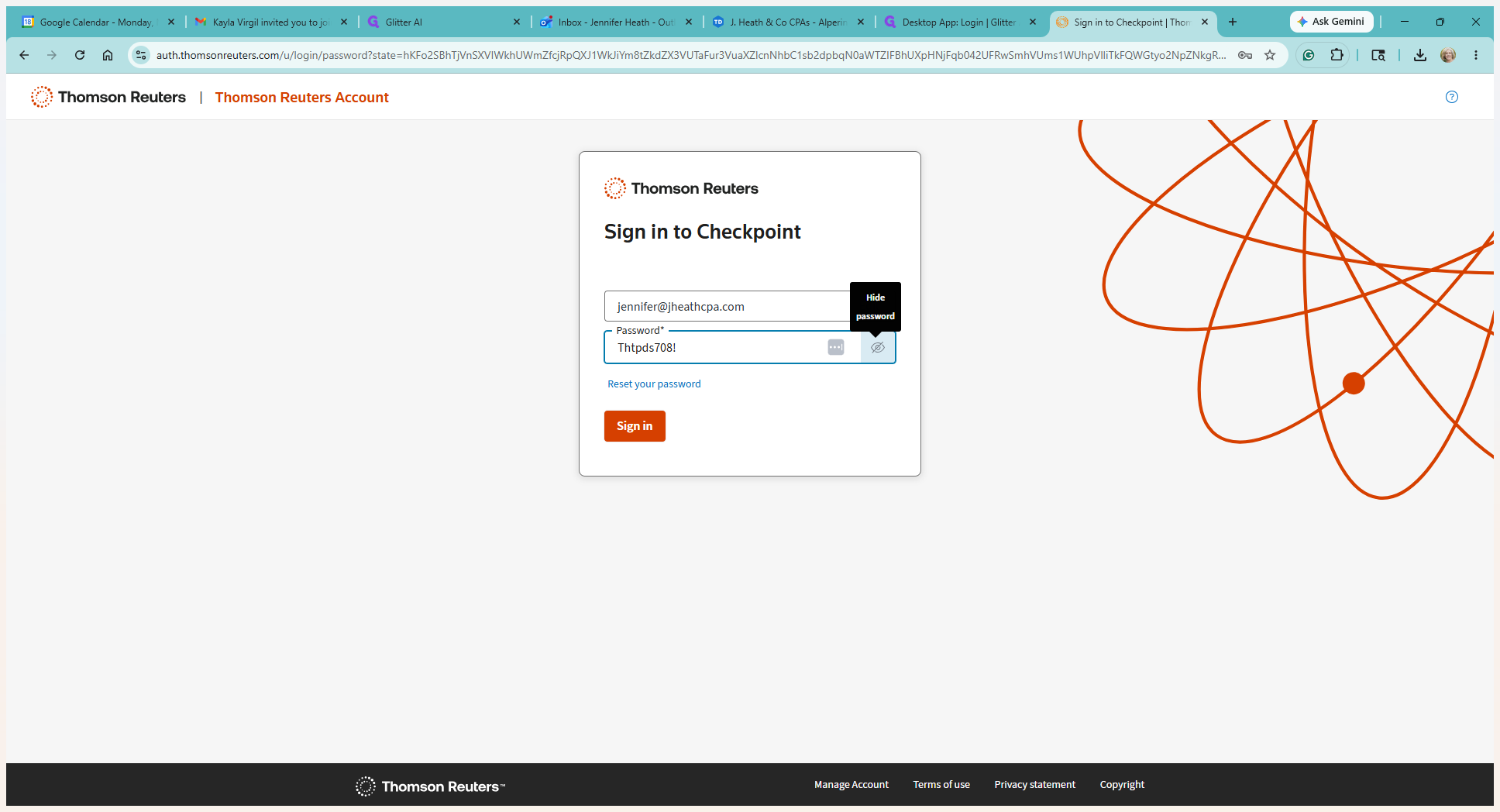Image resolution: width=1500 pixels, height=812 pixels.
Task: Click the Sign in button
Action: tap(635, 426)
